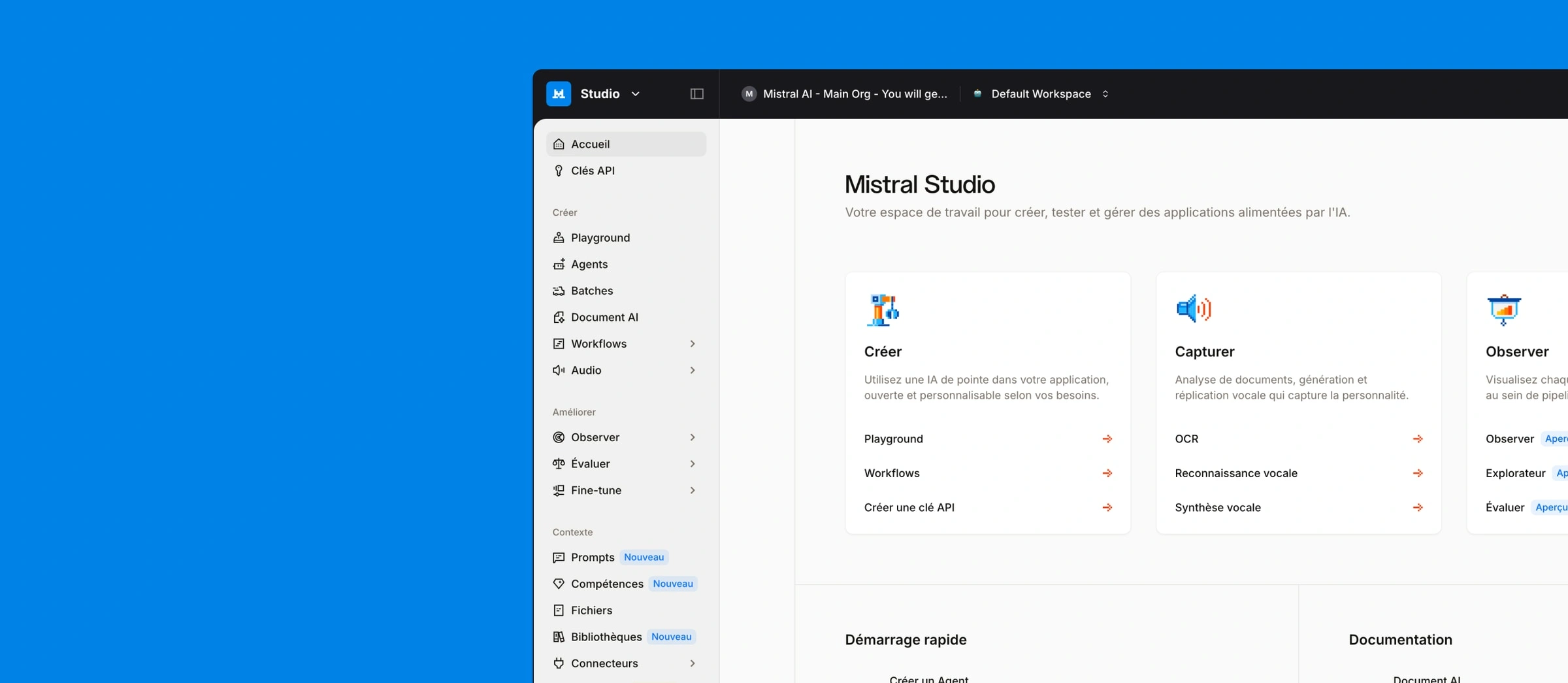Click the Nouveau badge beside Compétences

click(x=673, y=584)
